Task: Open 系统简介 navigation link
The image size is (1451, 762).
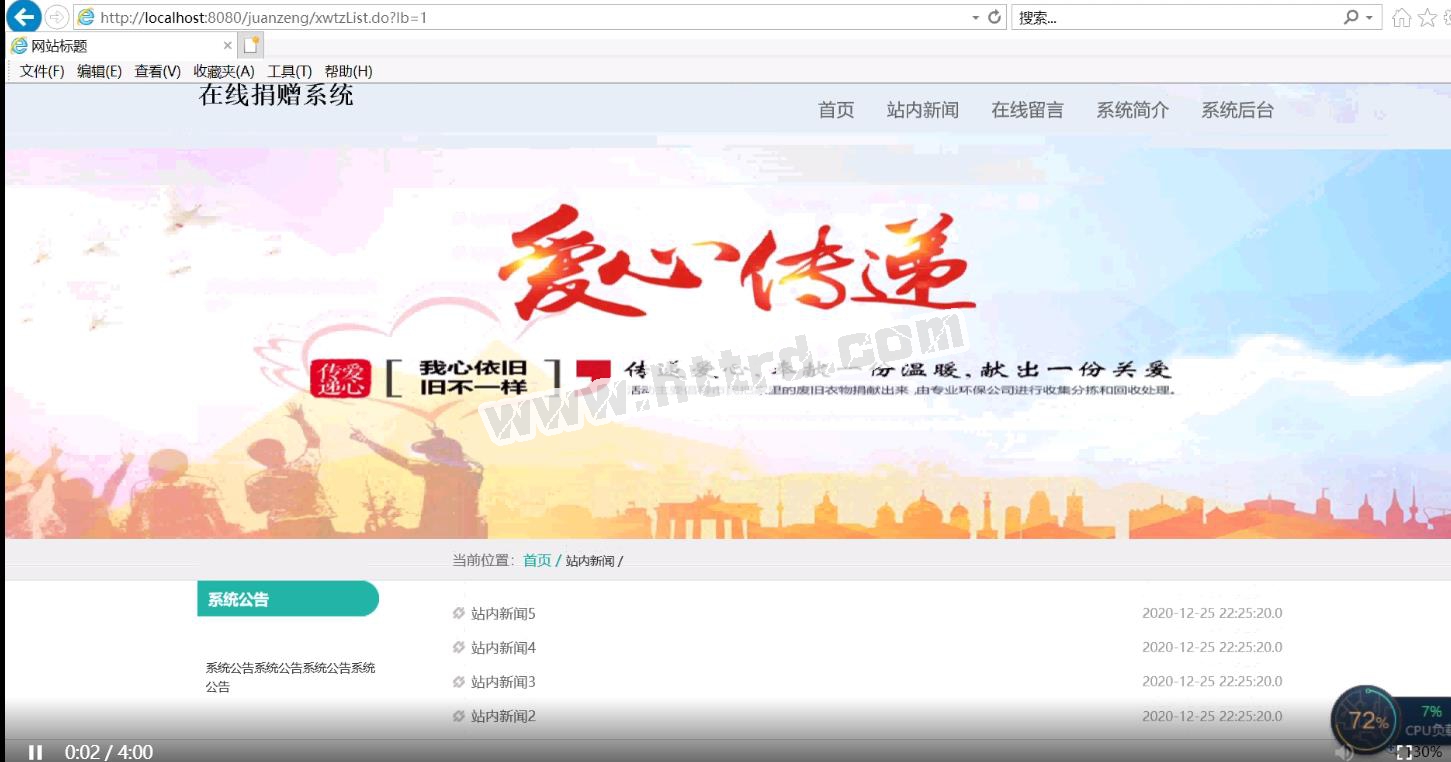Action: pyautogui.click(x=1132, y=110)
